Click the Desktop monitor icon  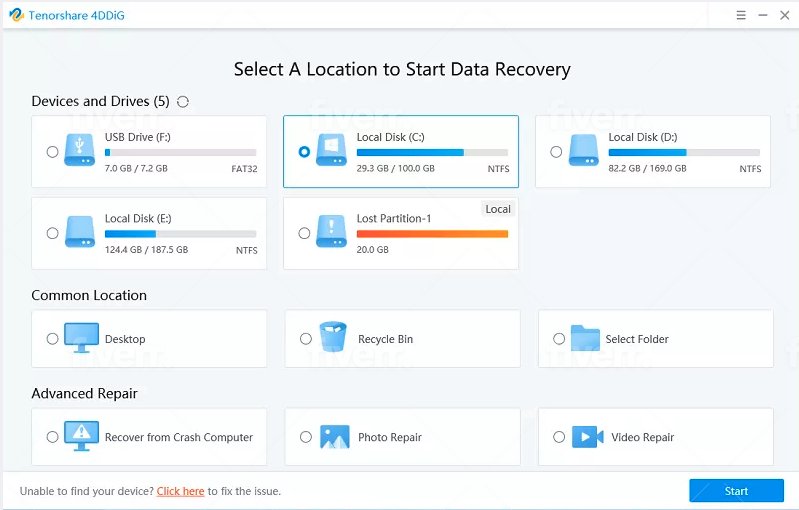(82, 337)
